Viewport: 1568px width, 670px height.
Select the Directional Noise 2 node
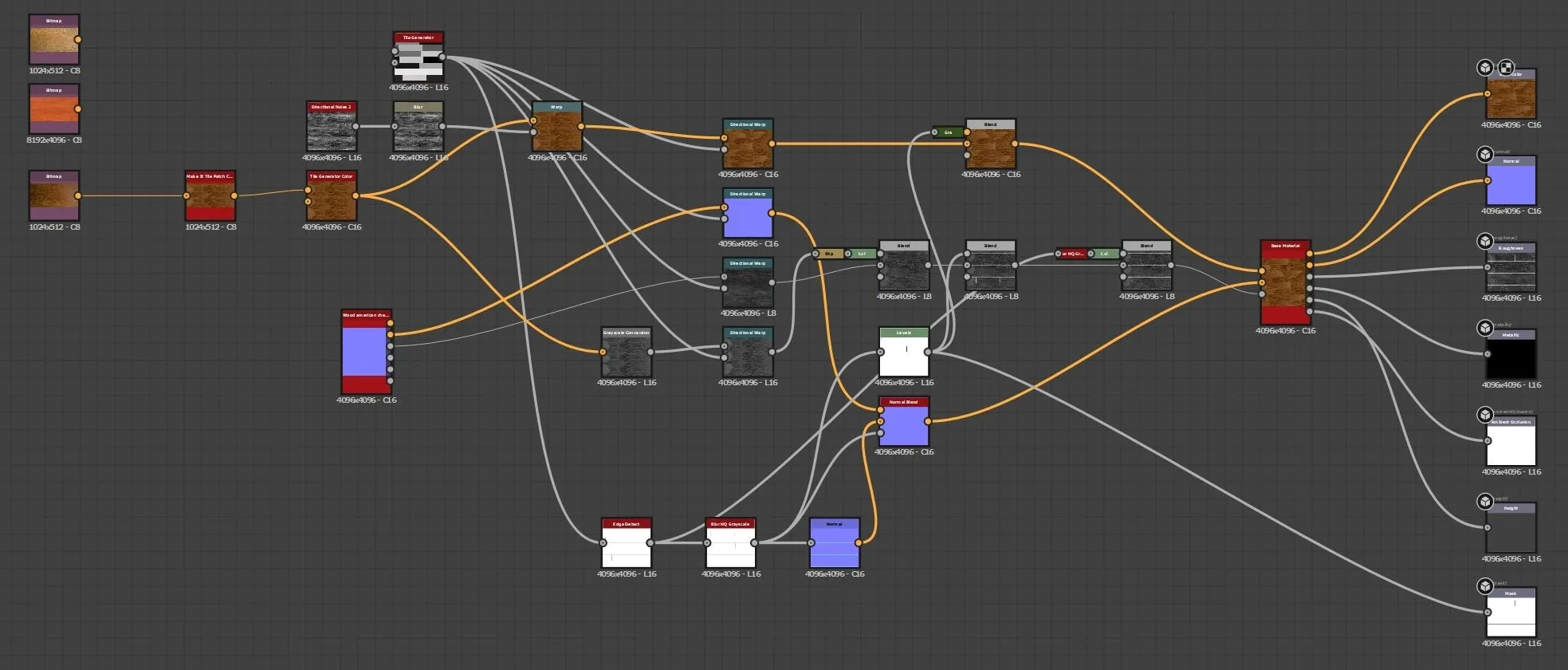click(332, 126)
